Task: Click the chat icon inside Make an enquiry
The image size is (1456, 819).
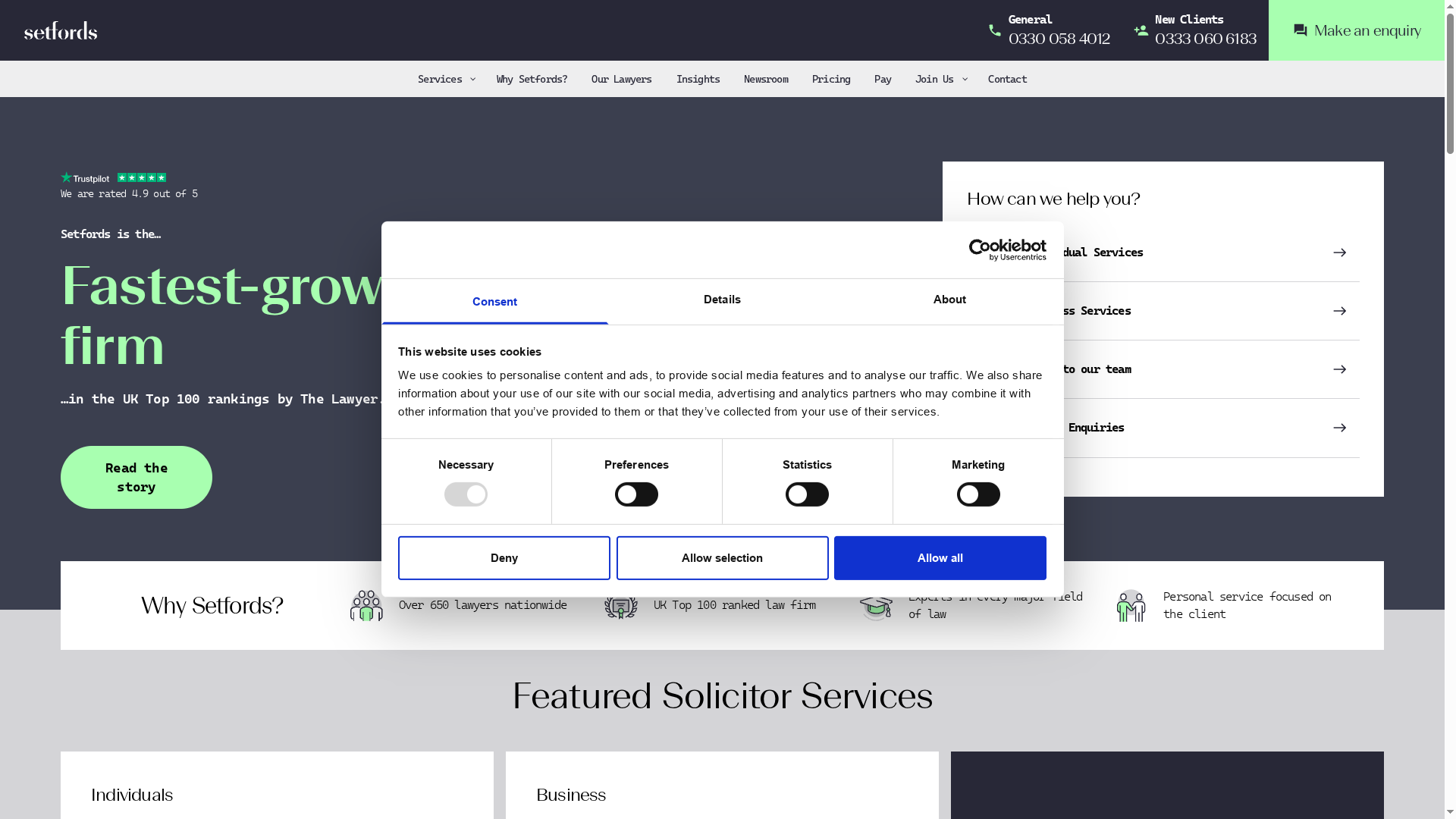Action: 1300,30
